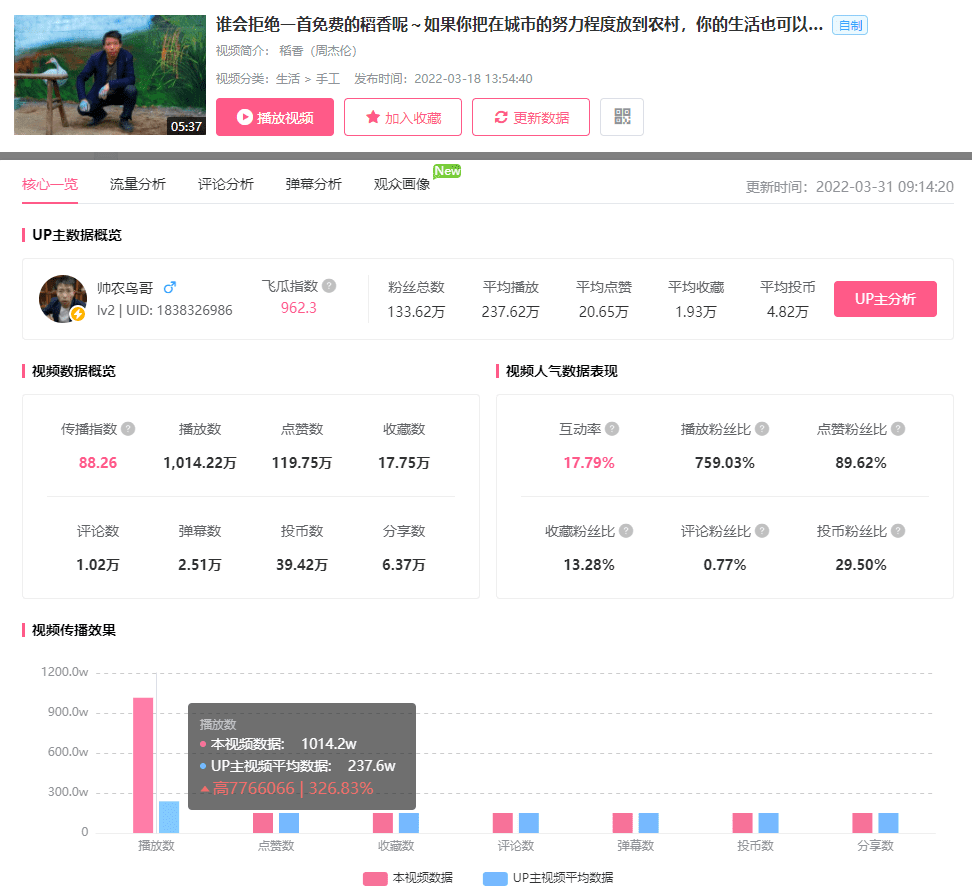The image size is (972, 894).
Task: Click the blue 分享数 bar in chart
Action: pos(888,823)
